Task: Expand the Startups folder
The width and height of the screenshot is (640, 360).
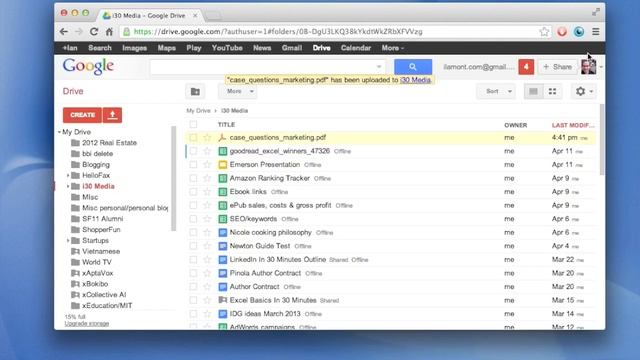Action: (68, 240)
